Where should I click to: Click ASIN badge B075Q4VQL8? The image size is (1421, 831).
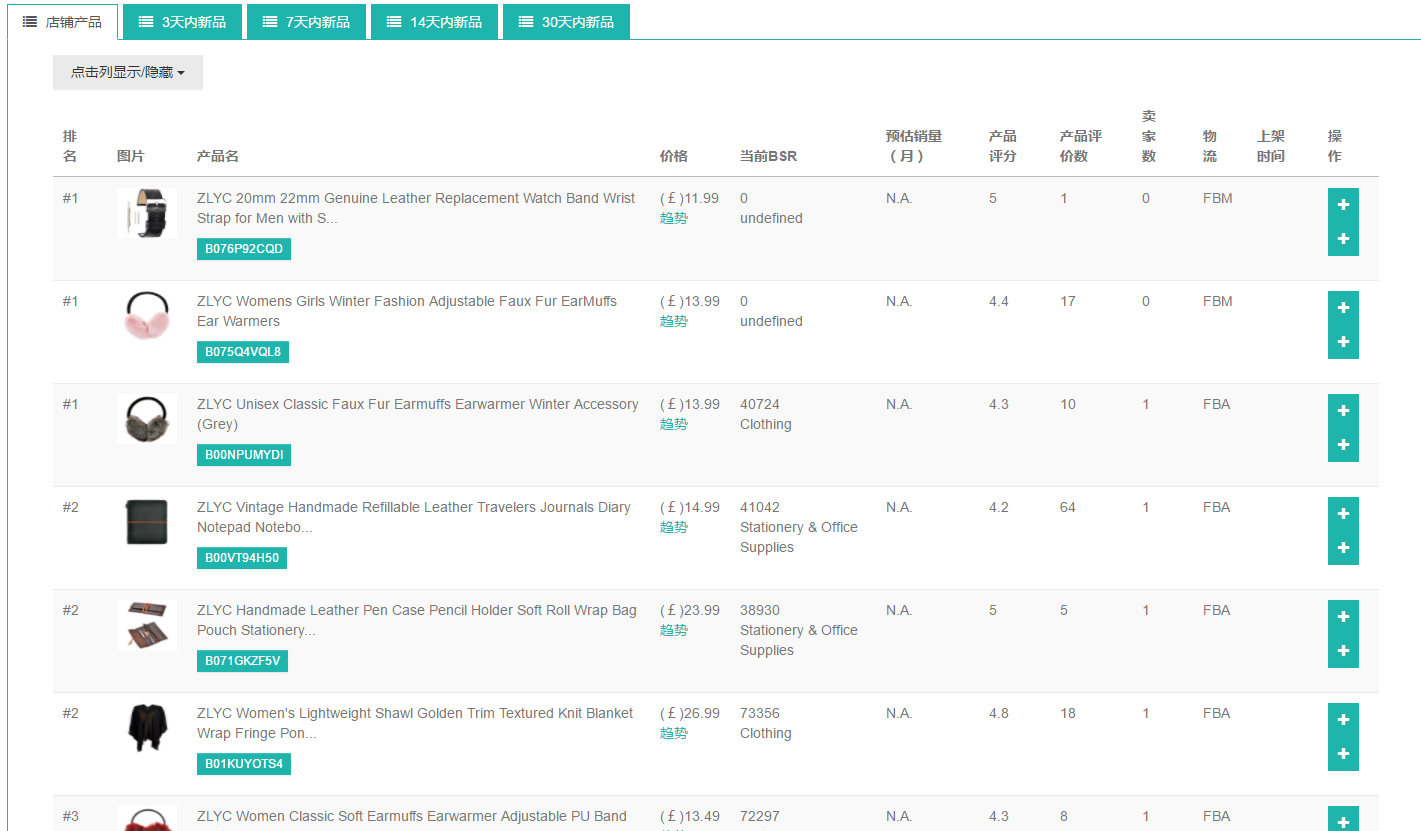(243, 352)
